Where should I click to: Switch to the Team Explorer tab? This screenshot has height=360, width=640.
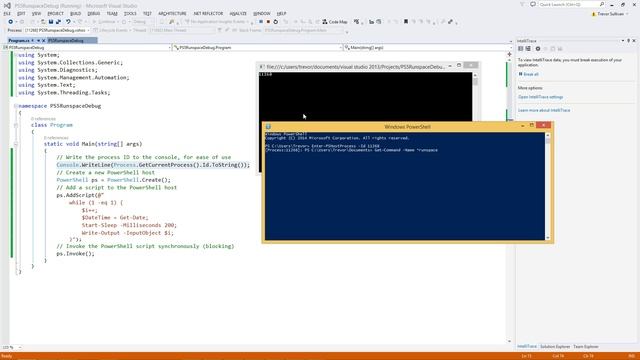pyautogui.click(x=586, y=347)
